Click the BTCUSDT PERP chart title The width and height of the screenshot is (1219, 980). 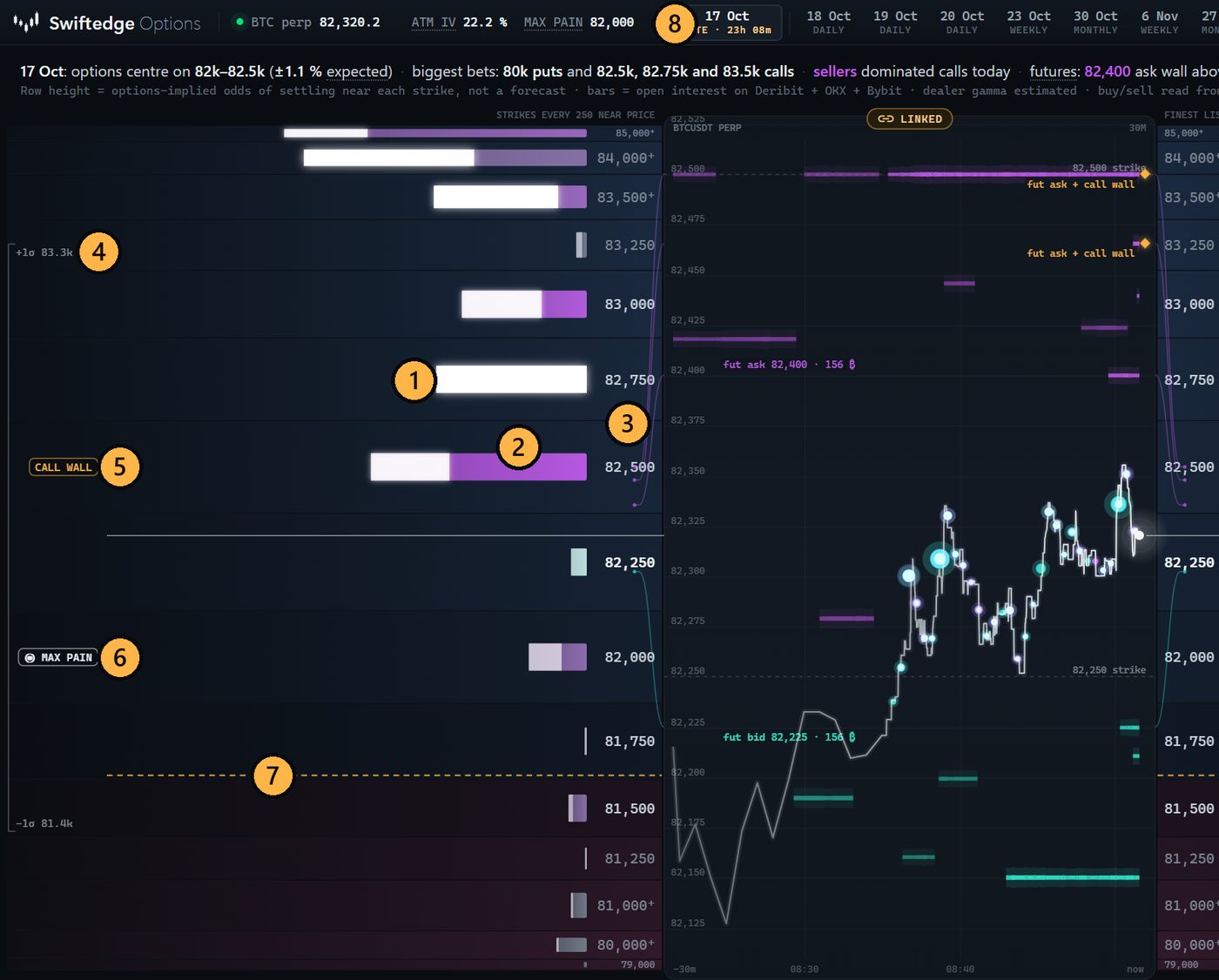click(707, 128)
